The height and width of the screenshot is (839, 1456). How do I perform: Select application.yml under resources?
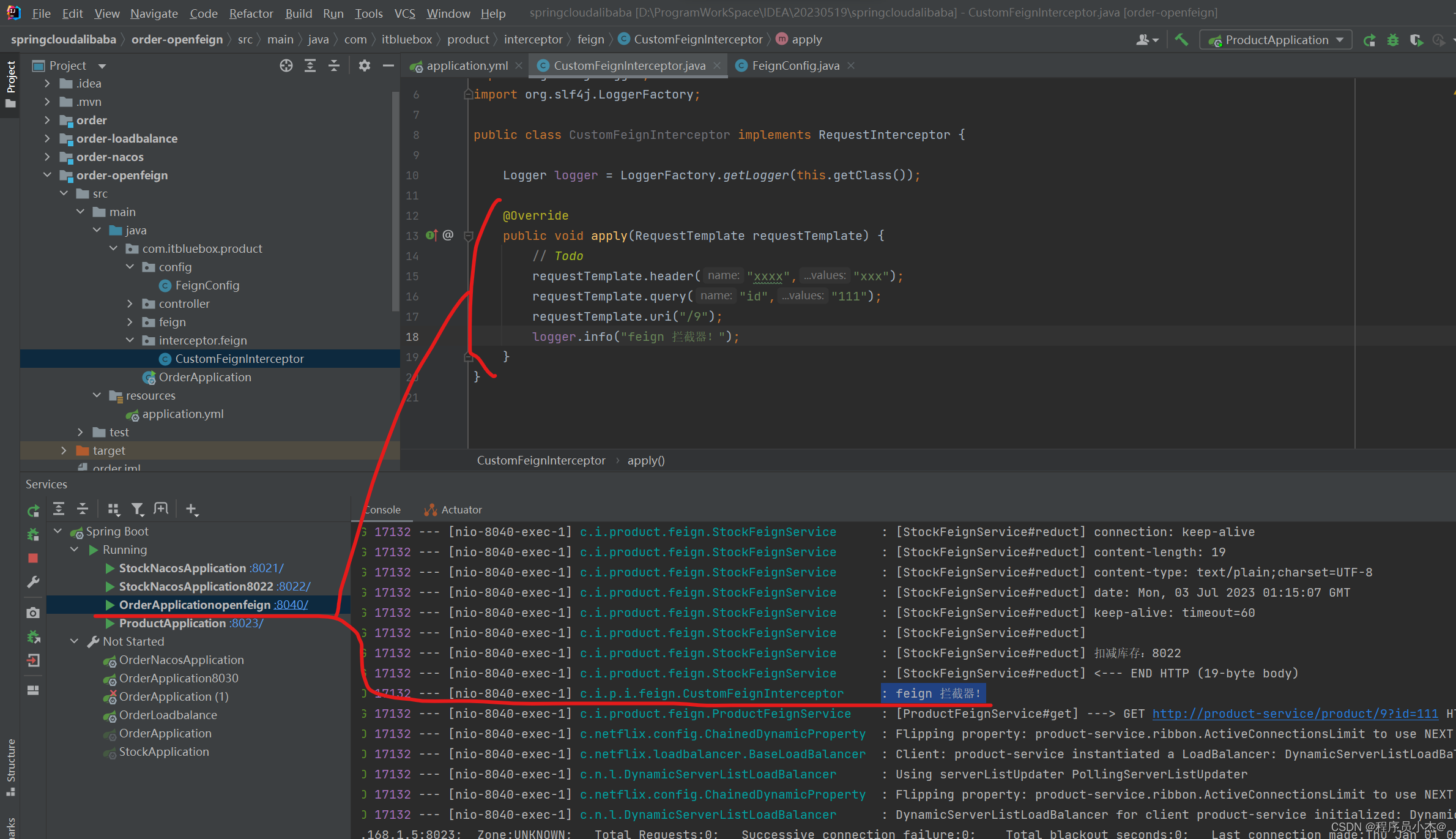(x=182, y=414)
